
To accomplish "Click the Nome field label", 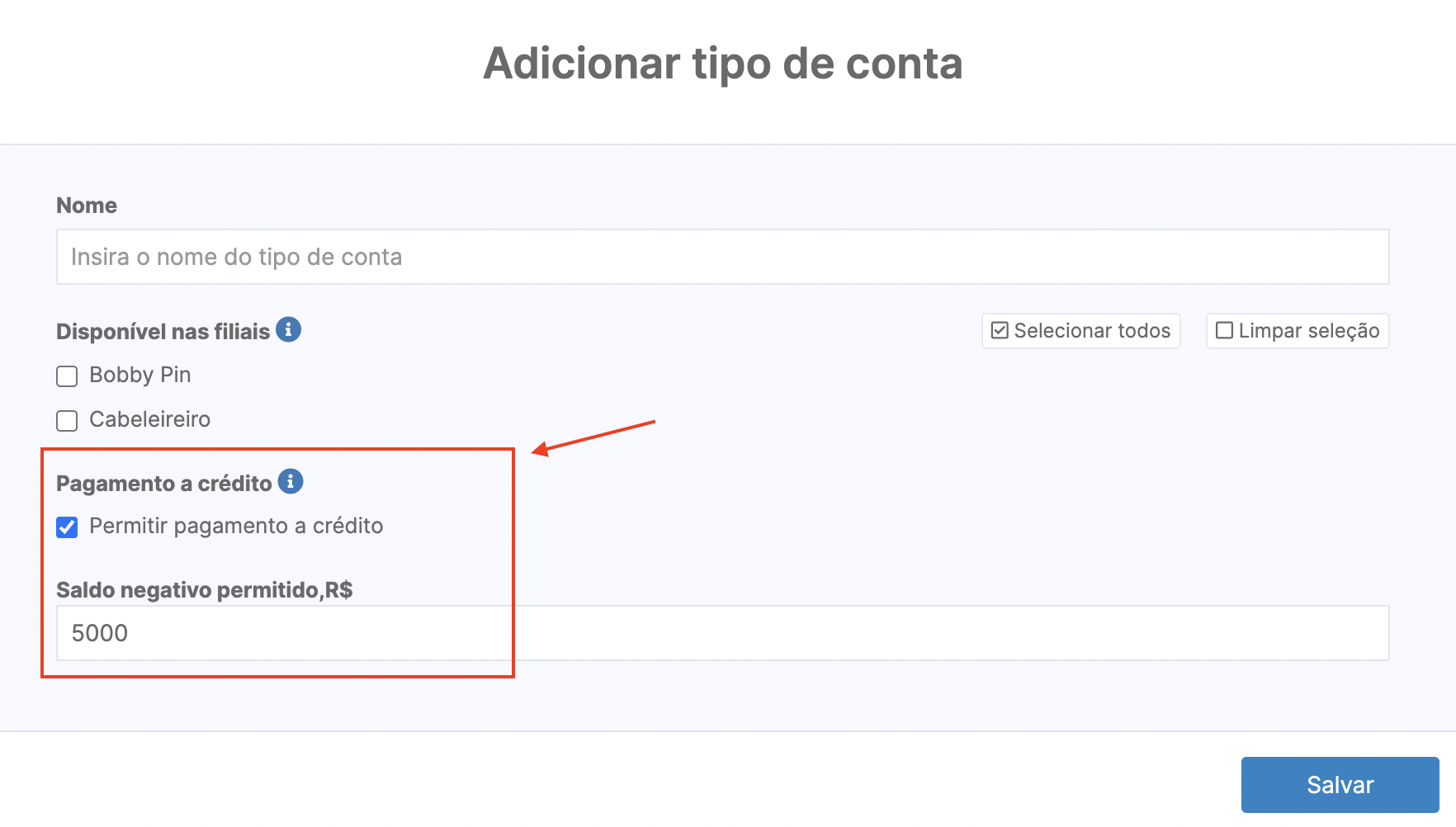I will point(87,206).
